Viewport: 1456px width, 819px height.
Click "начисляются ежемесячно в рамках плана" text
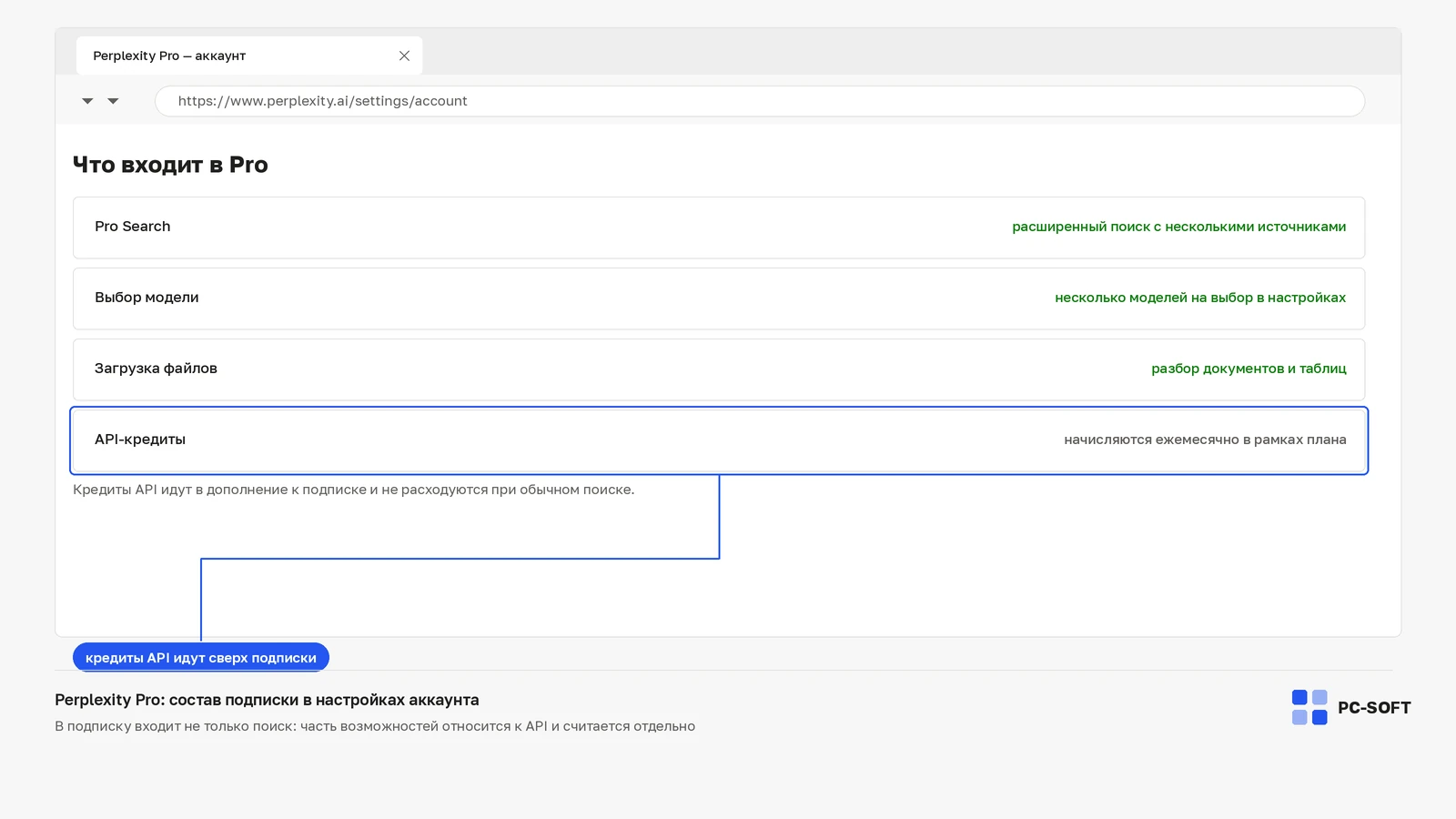pyautogui.click(x=1205, y=440)
